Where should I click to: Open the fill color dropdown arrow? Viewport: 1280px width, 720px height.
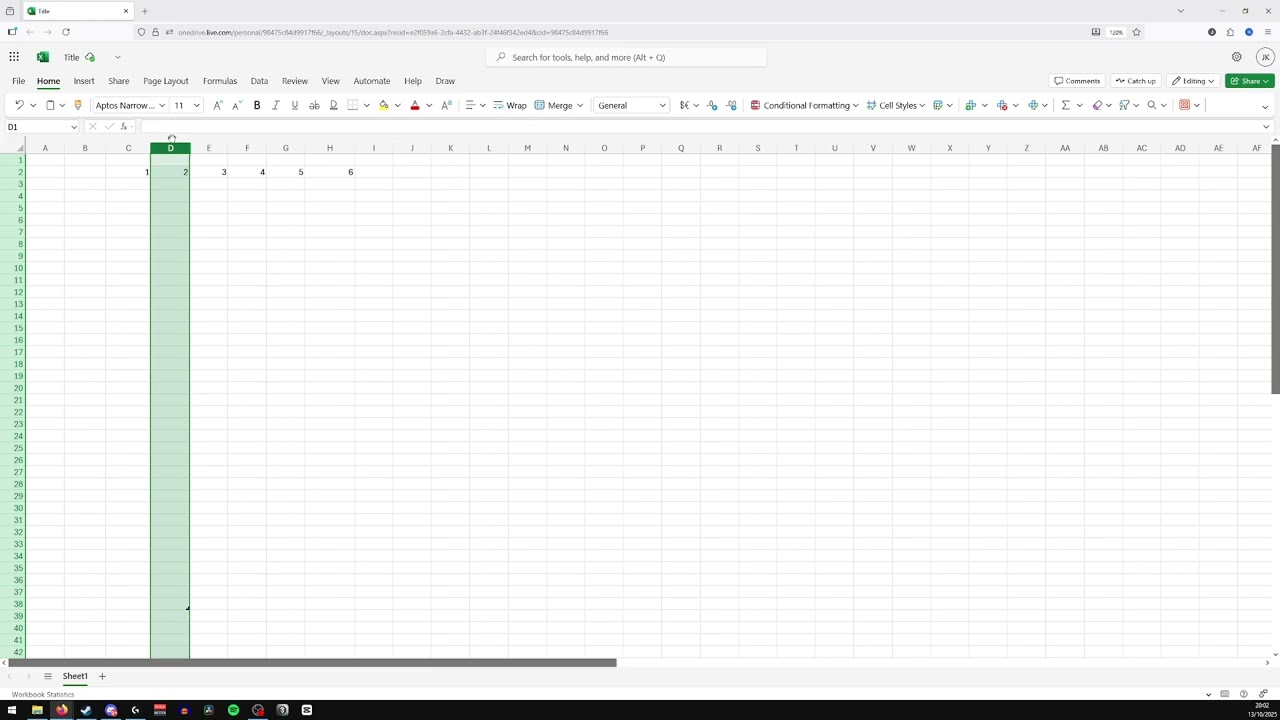coord(397,105)
